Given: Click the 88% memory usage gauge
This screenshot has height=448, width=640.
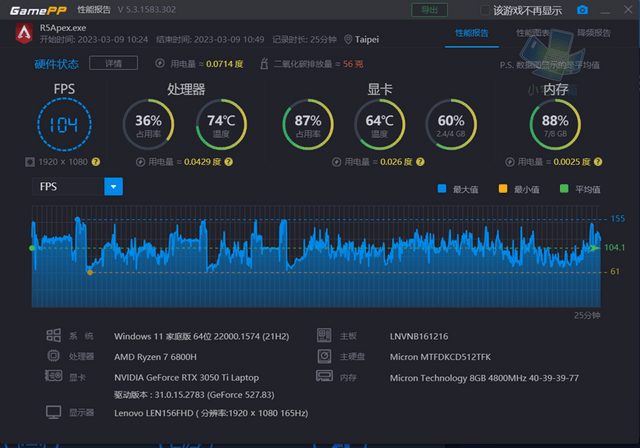Looking at the screenshot, I should pyautogui.click(x=555, y=124).
